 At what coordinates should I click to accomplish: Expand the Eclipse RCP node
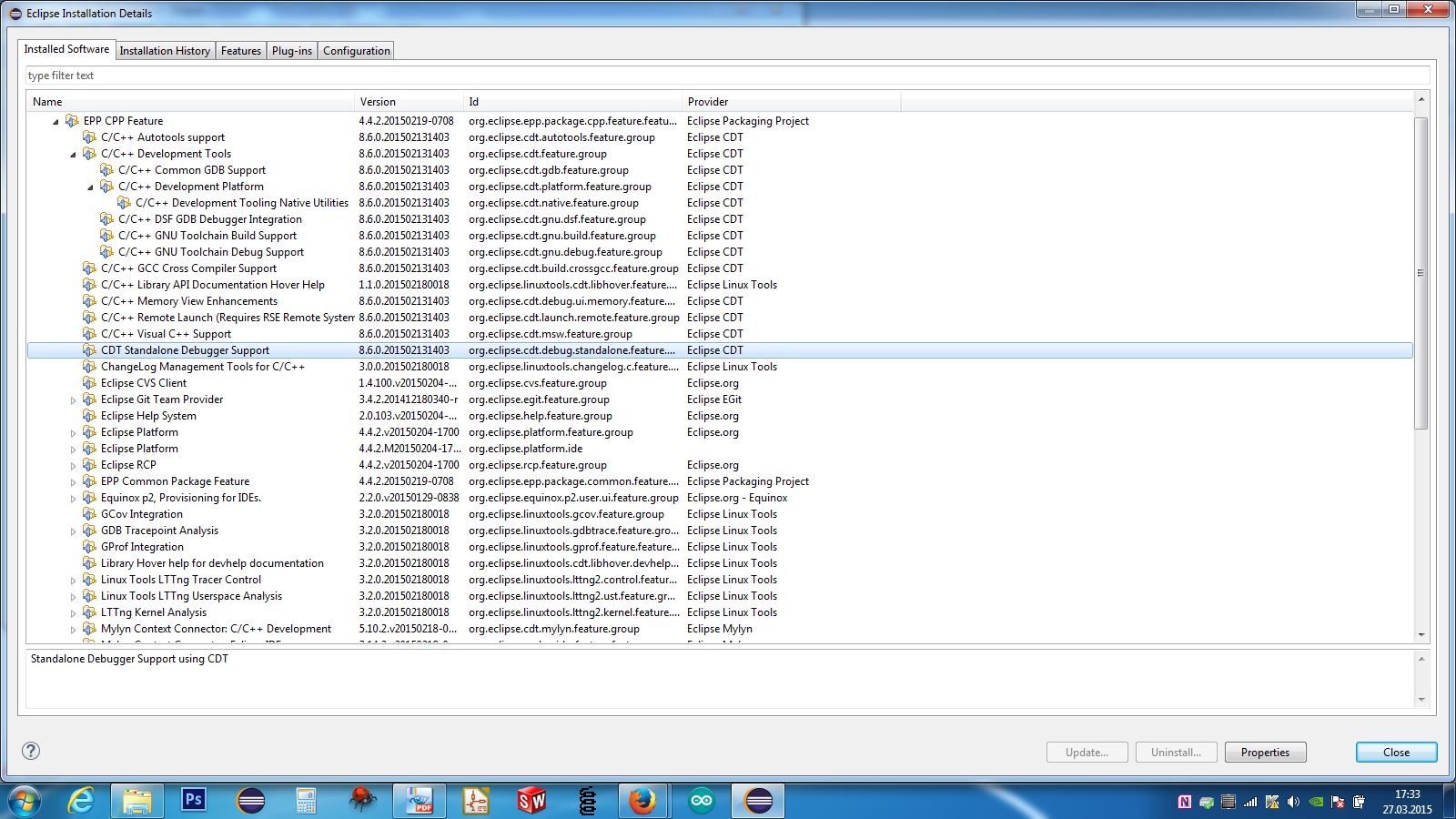click(73, 465)
